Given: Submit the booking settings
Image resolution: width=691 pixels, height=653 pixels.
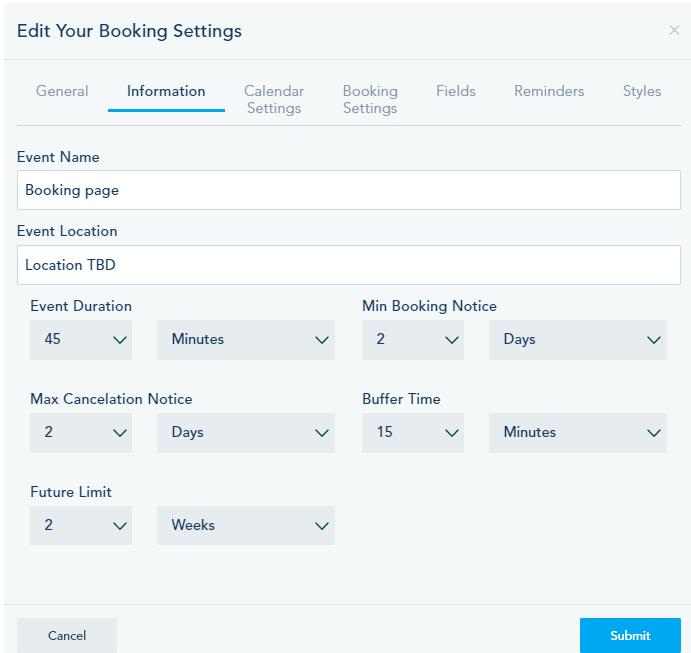Looking at the screenshot, I should click(x=630, y=635).
